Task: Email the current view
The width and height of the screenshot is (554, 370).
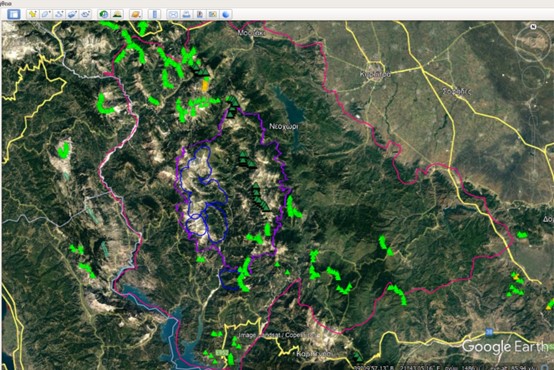Action: coord(173,14)
